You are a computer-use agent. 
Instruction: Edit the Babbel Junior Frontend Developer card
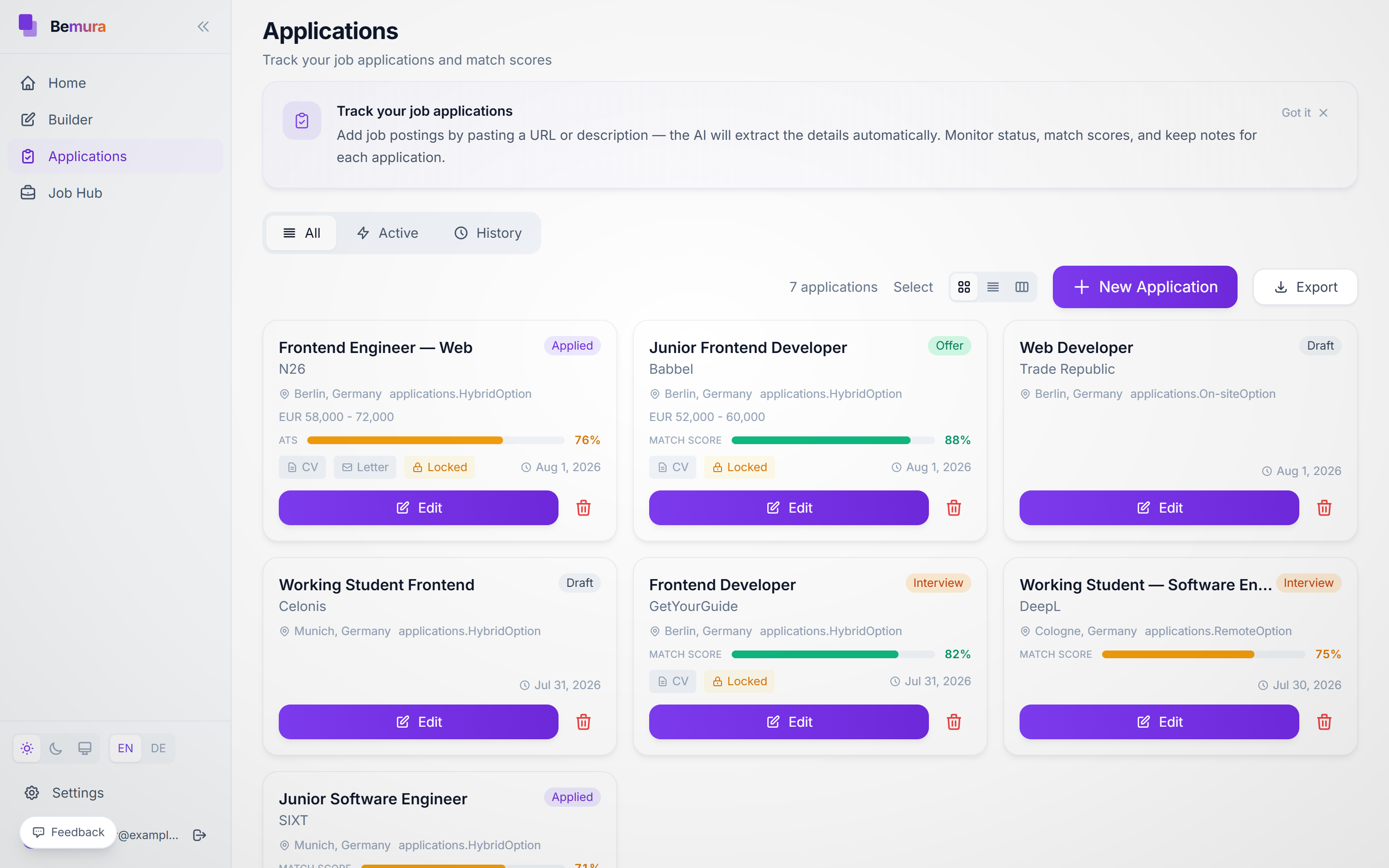click(x=789, y=507)
